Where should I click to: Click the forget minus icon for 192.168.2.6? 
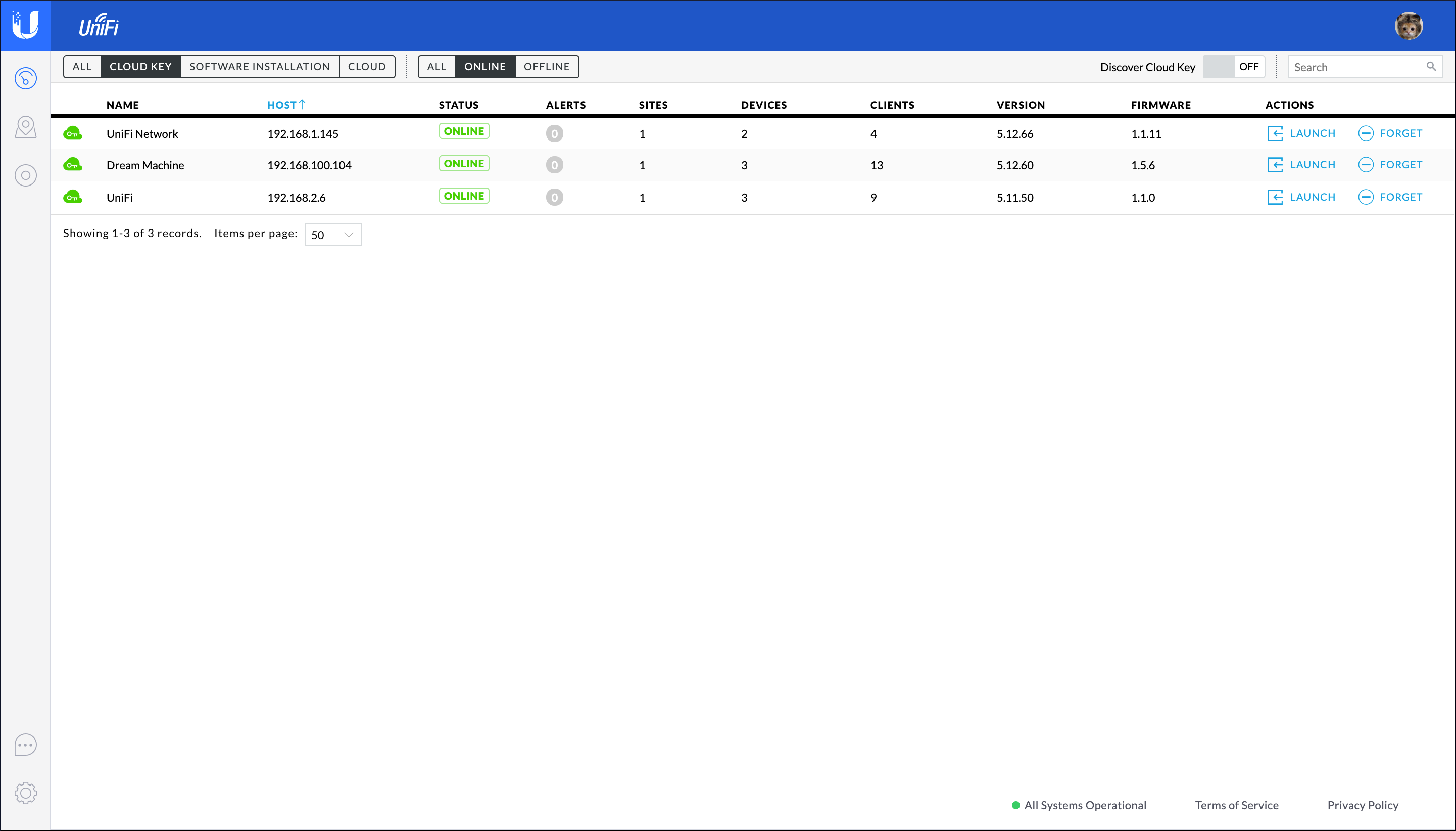coord(1366,198)
